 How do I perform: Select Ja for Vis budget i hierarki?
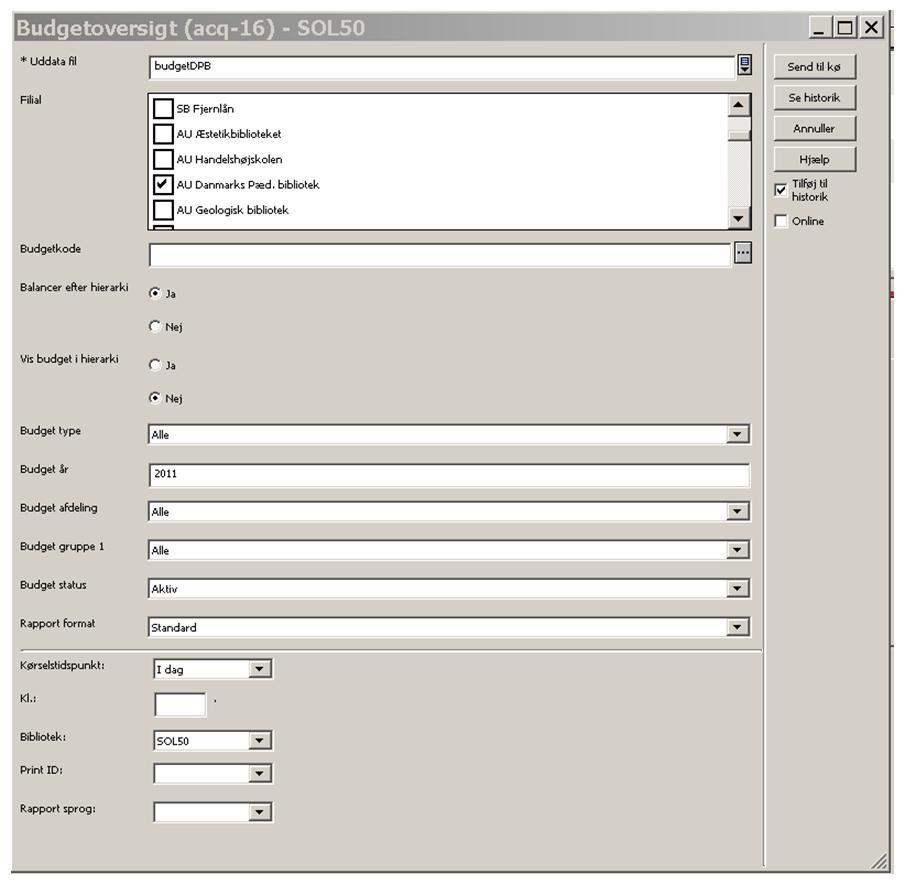(154, 365)
